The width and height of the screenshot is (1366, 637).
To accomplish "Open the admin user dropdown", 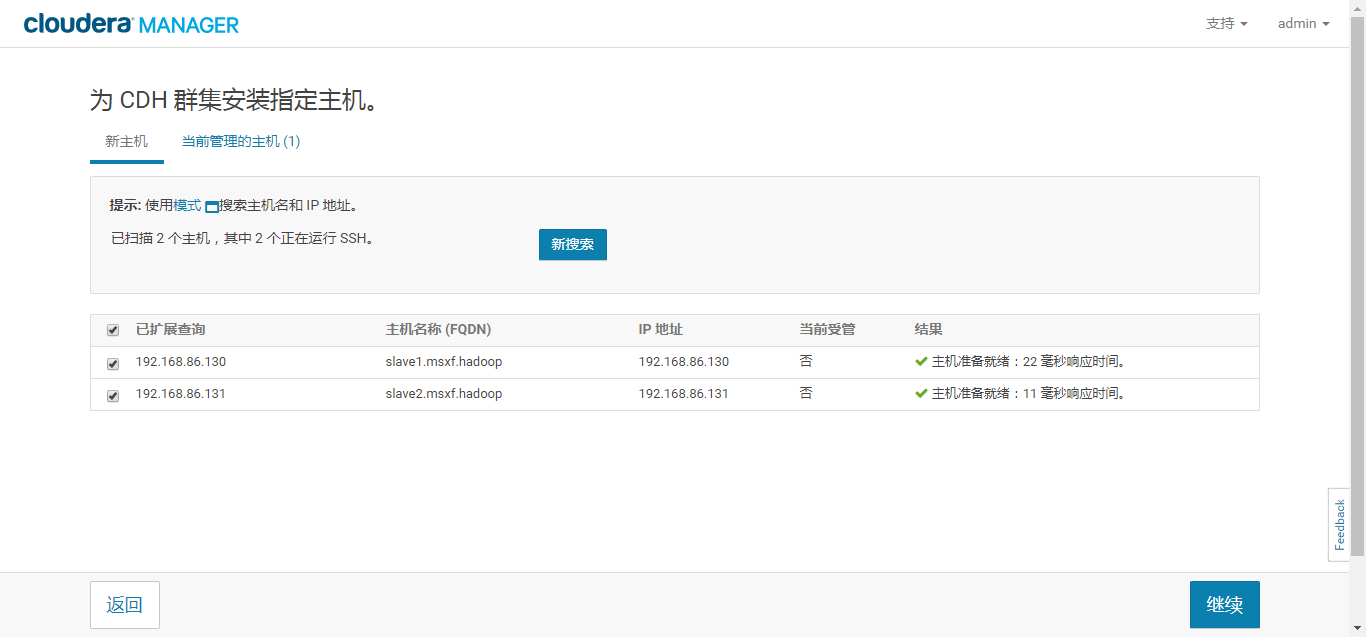I will click(1303, 23).
